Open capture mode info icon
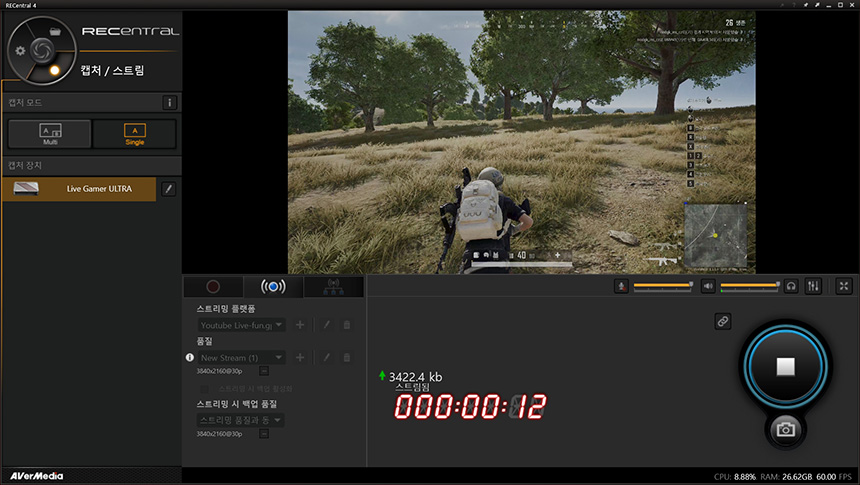The width and height of the screenshot is (860, 485). click(x=169, y=103)
